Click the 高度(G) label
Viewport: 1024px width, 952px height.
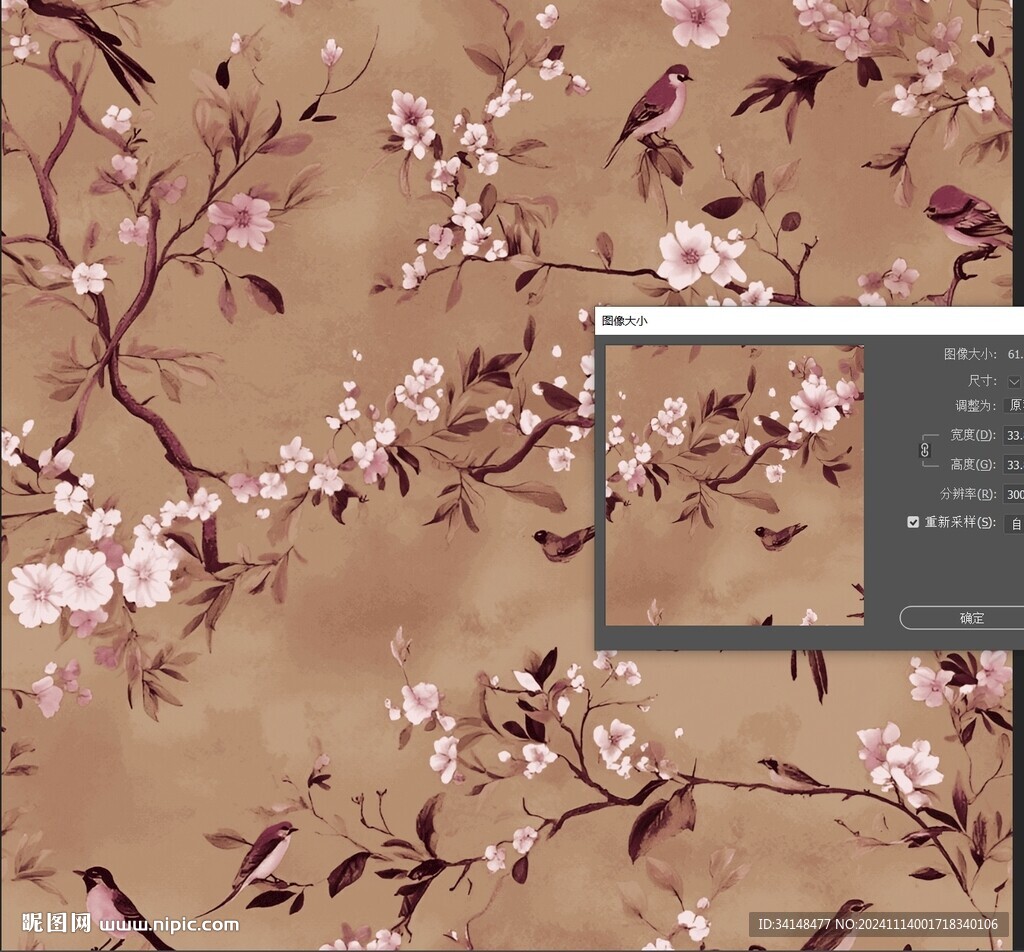pos(971,465)
